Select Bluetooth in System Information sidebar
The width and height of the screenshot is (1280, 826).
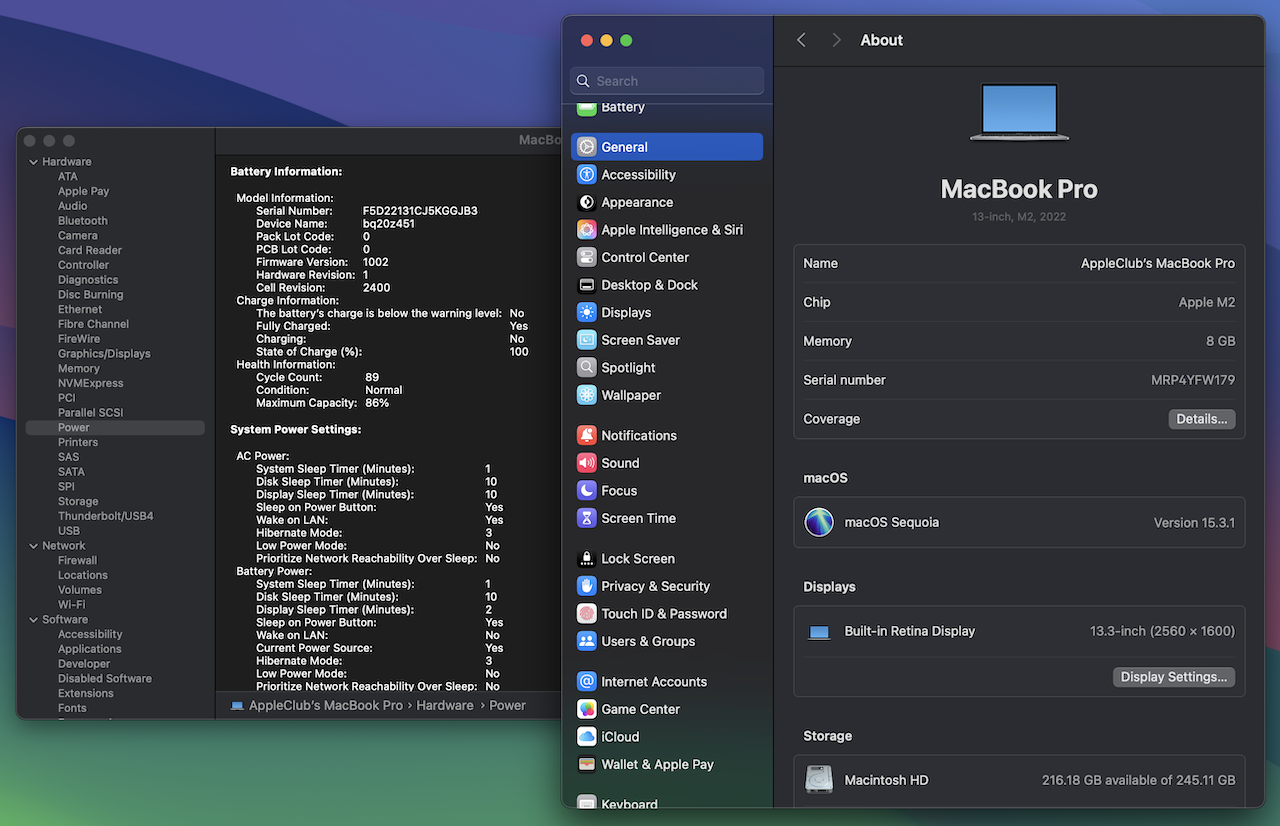click(83, 221)
